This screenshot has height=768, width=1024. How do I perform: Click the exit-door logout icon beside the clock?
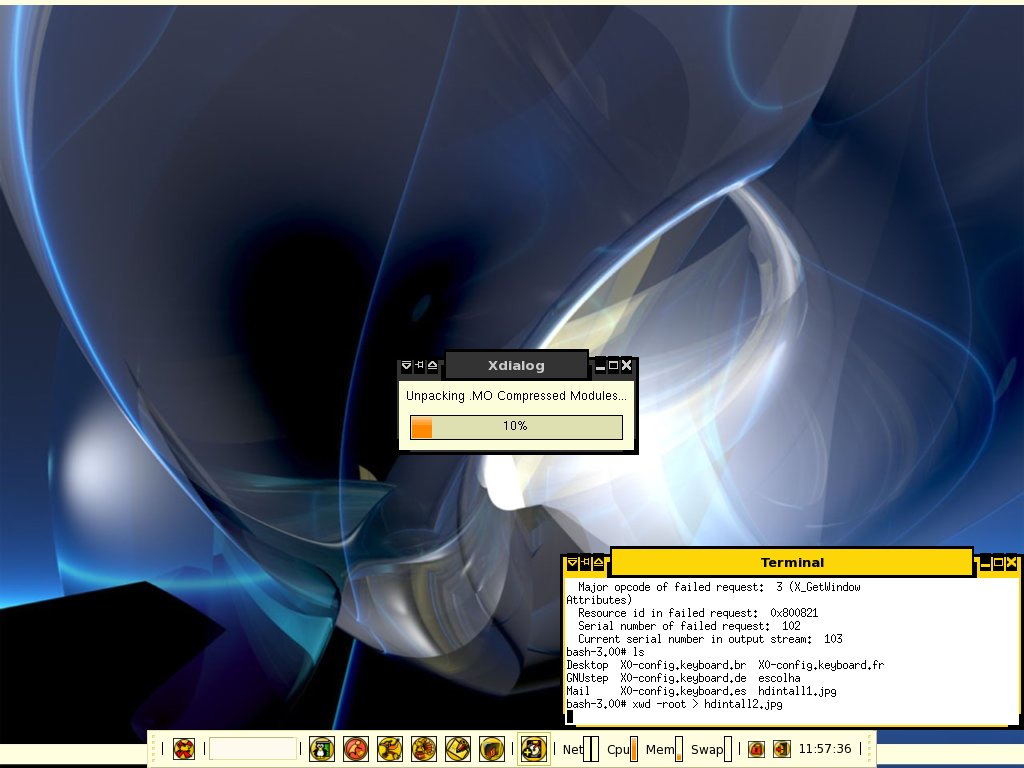782,748
